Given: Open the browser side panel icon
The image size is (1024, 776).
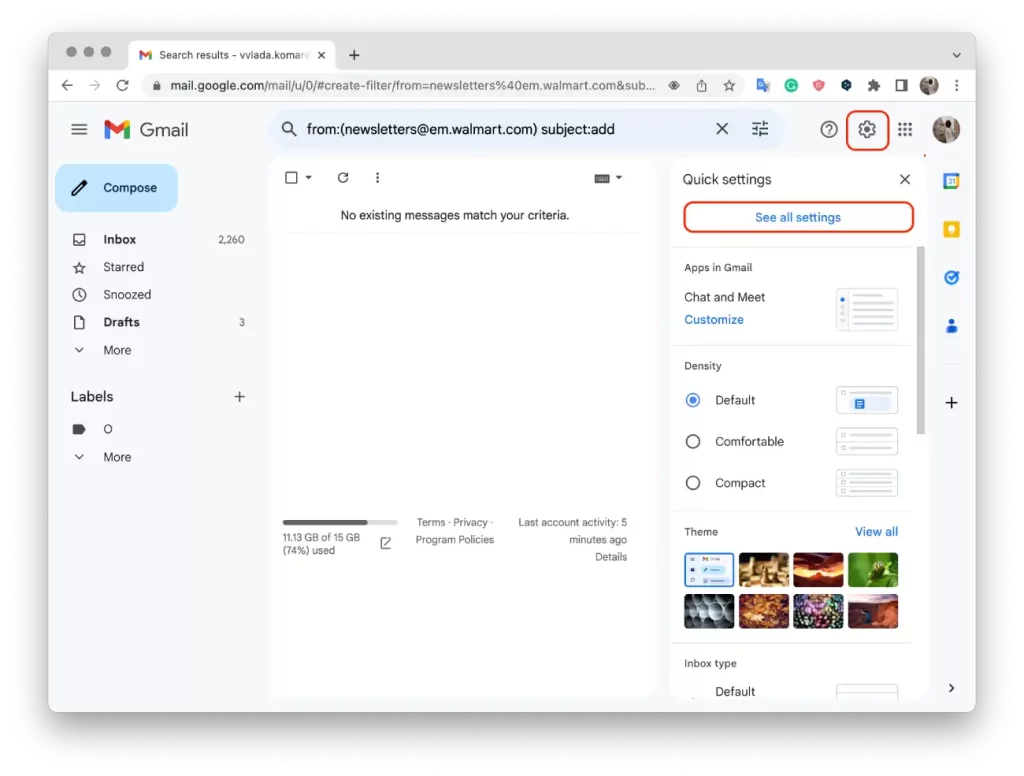Looking at the screenshot, I should (901, 86).
